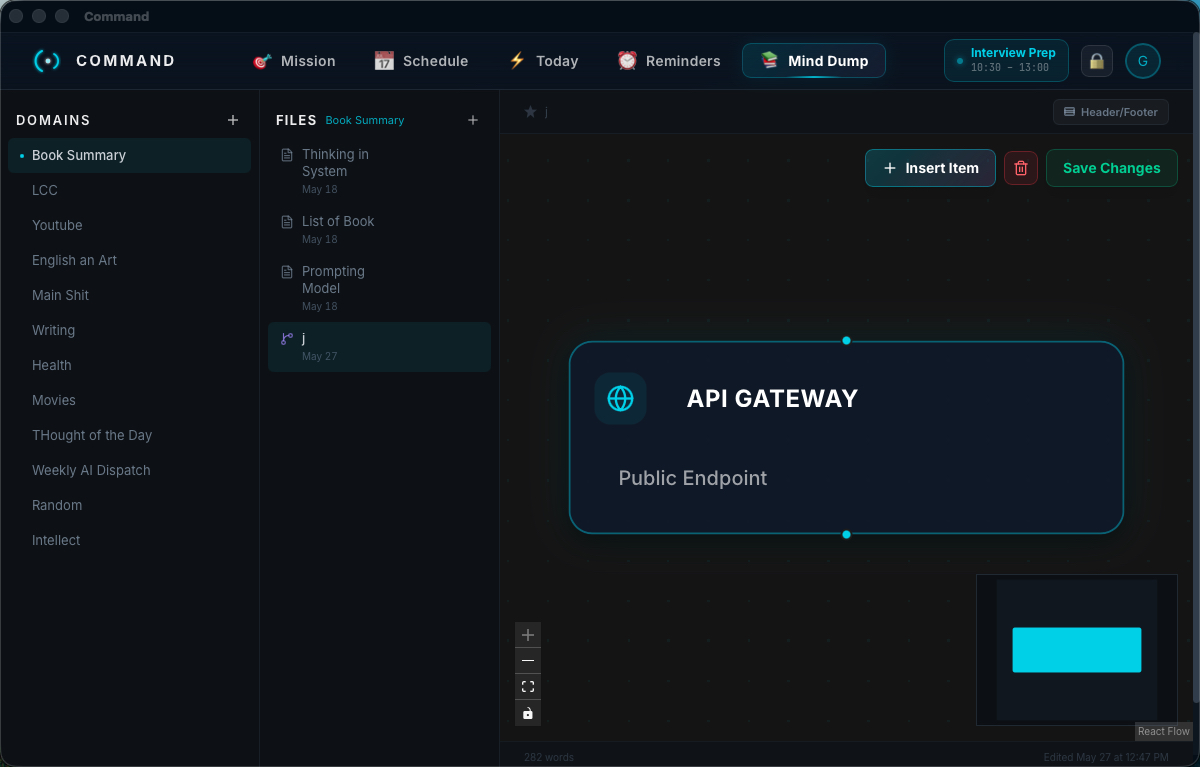Click the document icon beside Prompting Model
The image size is (1200, 767).
click(x=287, y=272)
